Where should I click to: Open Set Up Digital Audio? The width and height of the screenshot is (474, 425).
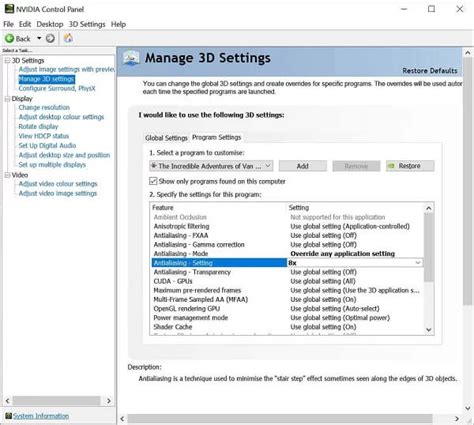point(47,146)
